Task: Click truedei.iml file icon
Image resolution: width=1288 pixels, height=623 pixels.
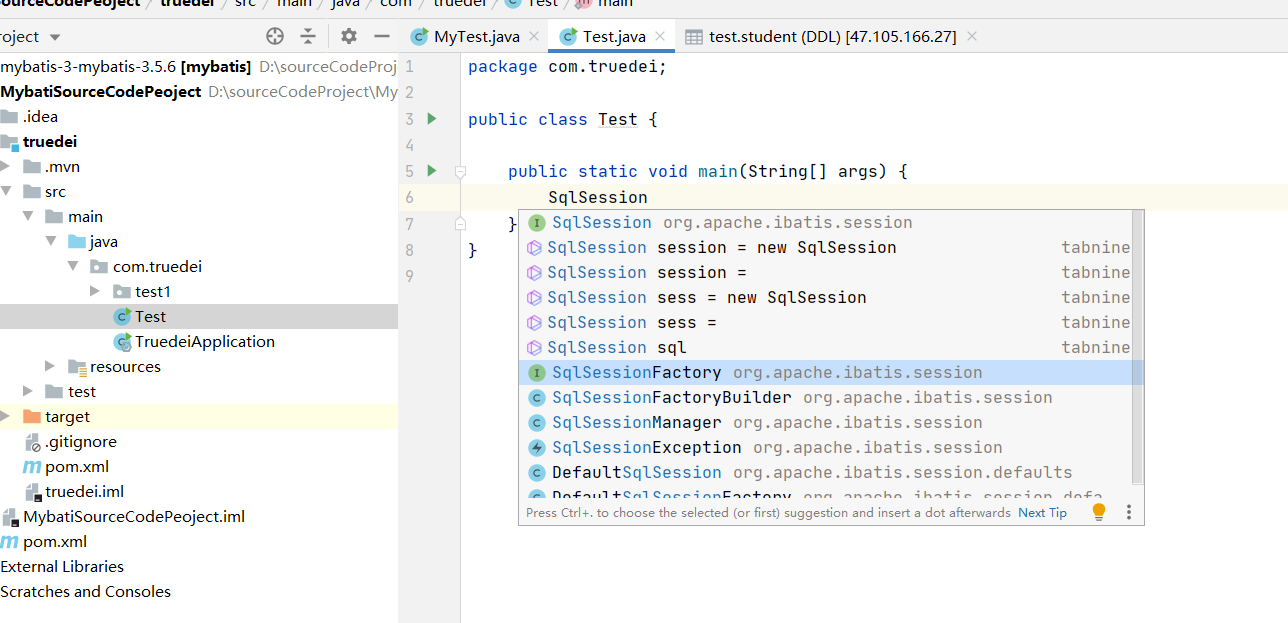Action: point(32,492)
